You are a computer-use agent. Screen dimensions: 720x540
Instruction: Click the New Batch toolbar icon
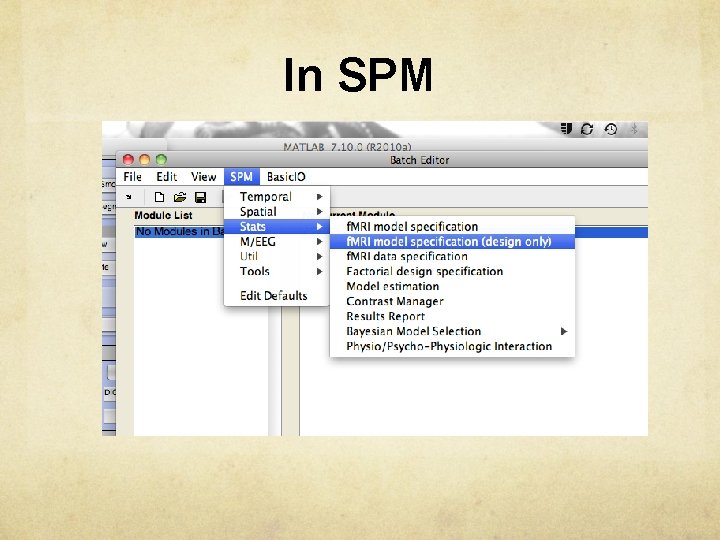pyautogui.click(x=159, y=197)
